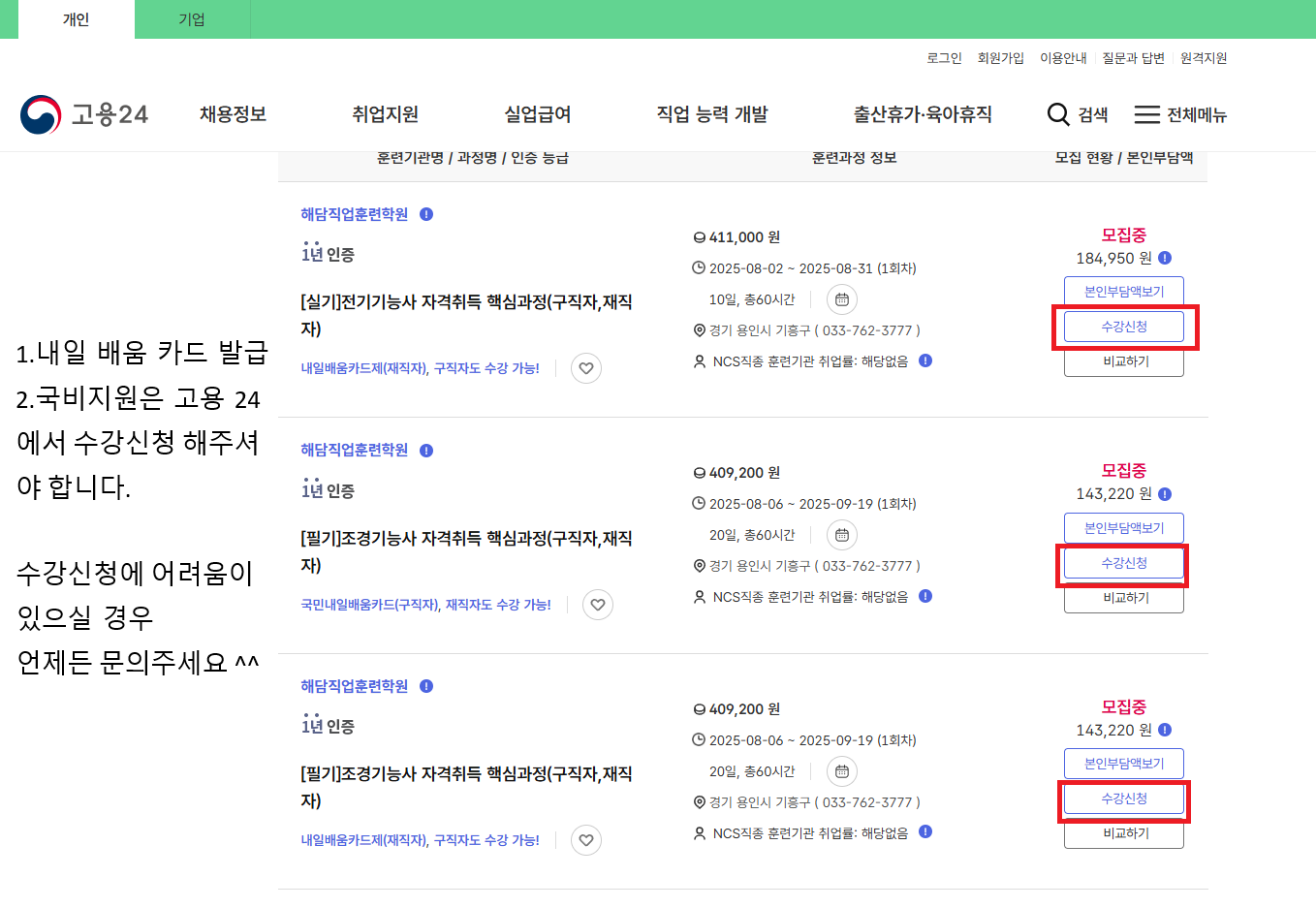Click the 회원가입 link
This screenshot has width=1316, height=908.
1001,58
